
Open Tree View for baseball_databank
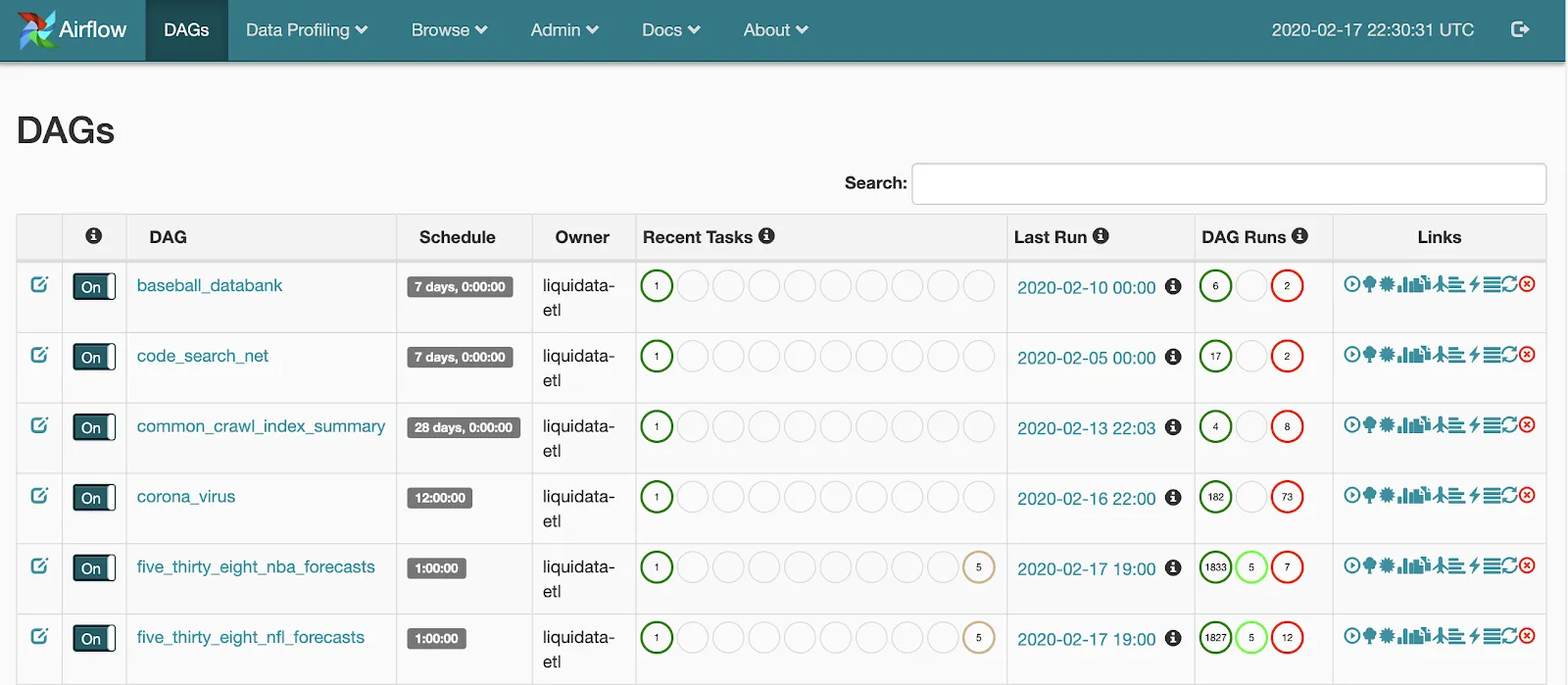tap(1369, 284)
